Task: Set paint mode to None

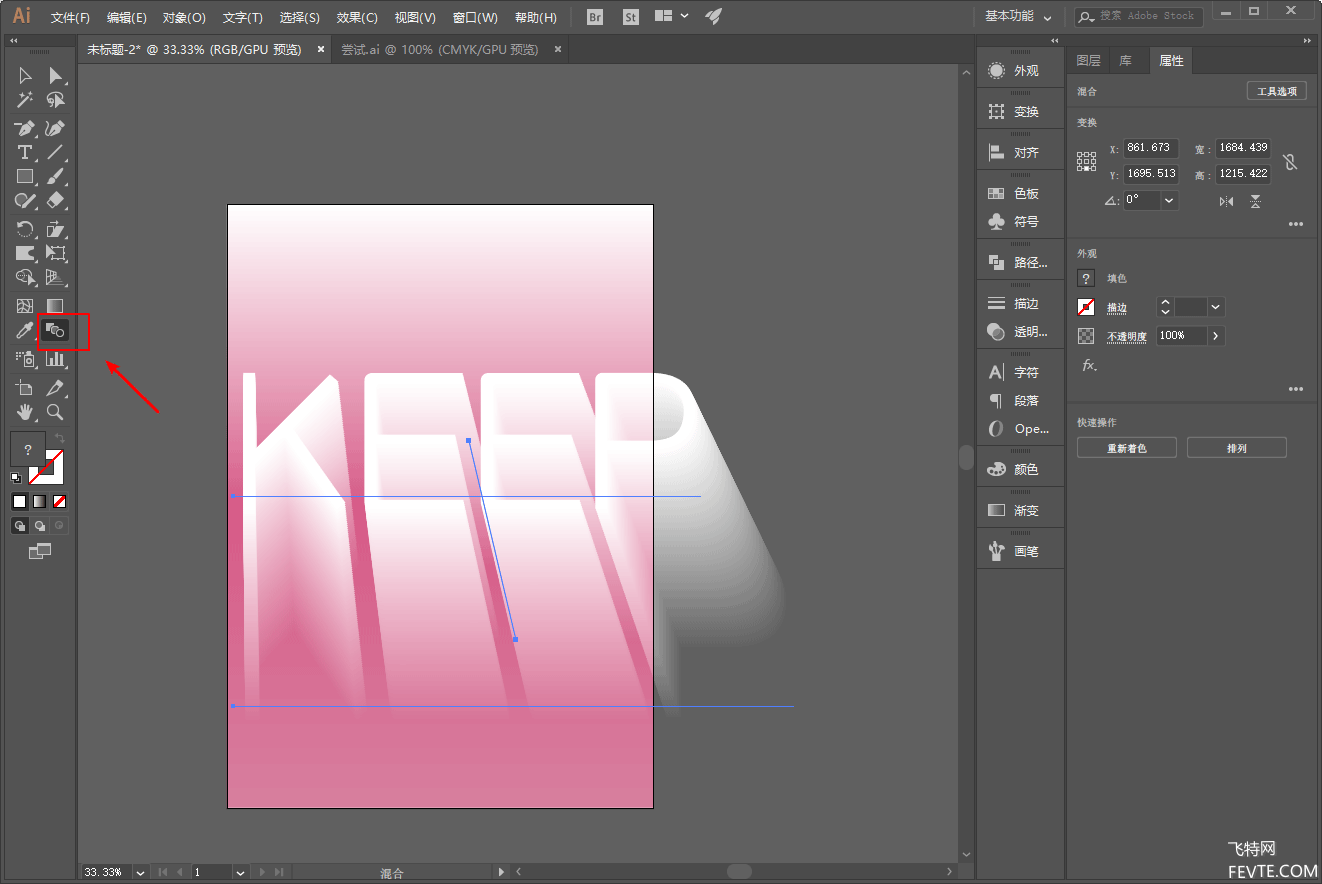Action: coord(60,501)
